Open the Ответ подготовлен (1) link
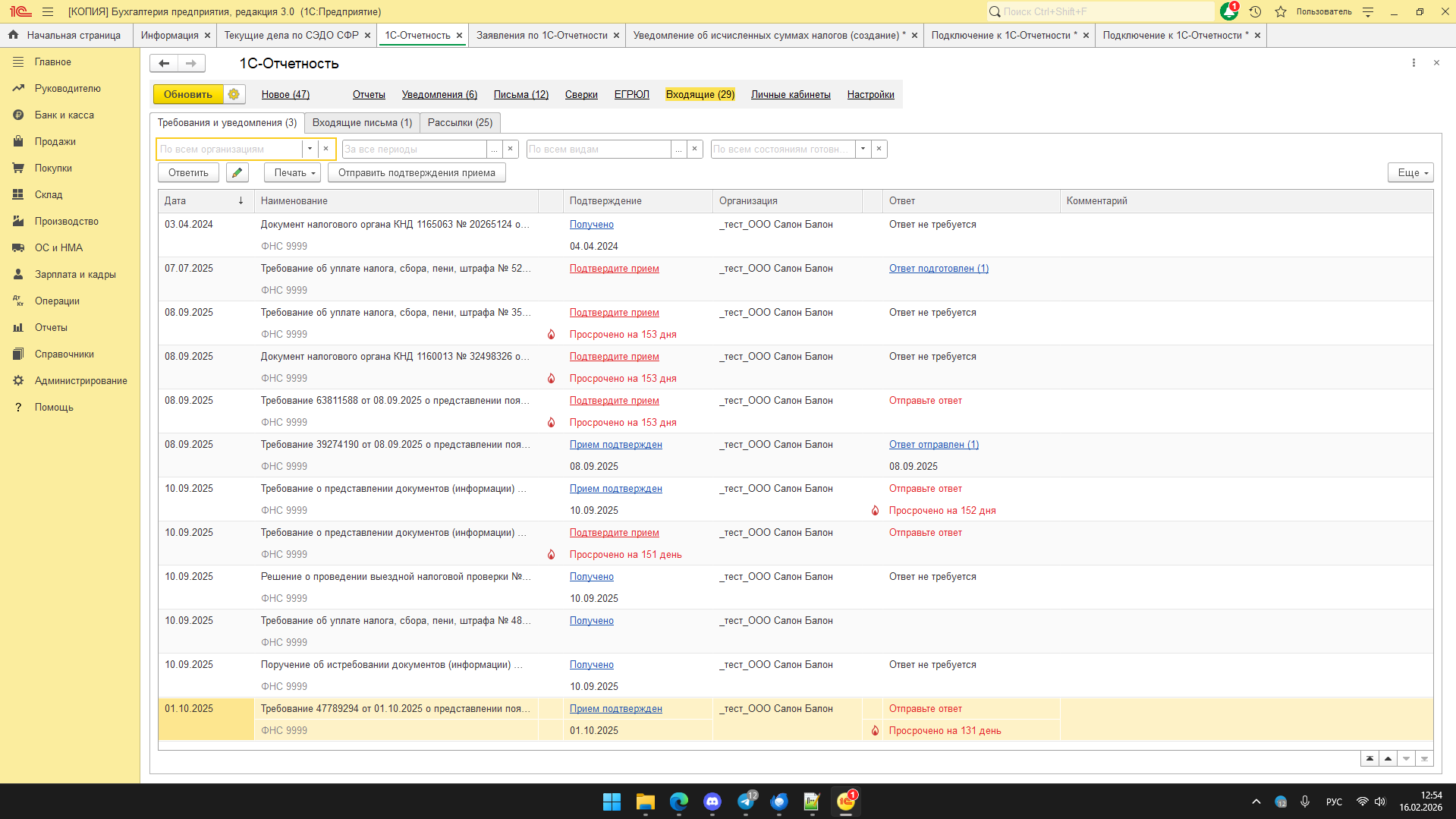The image size is (1456, 819). [939, 268]
